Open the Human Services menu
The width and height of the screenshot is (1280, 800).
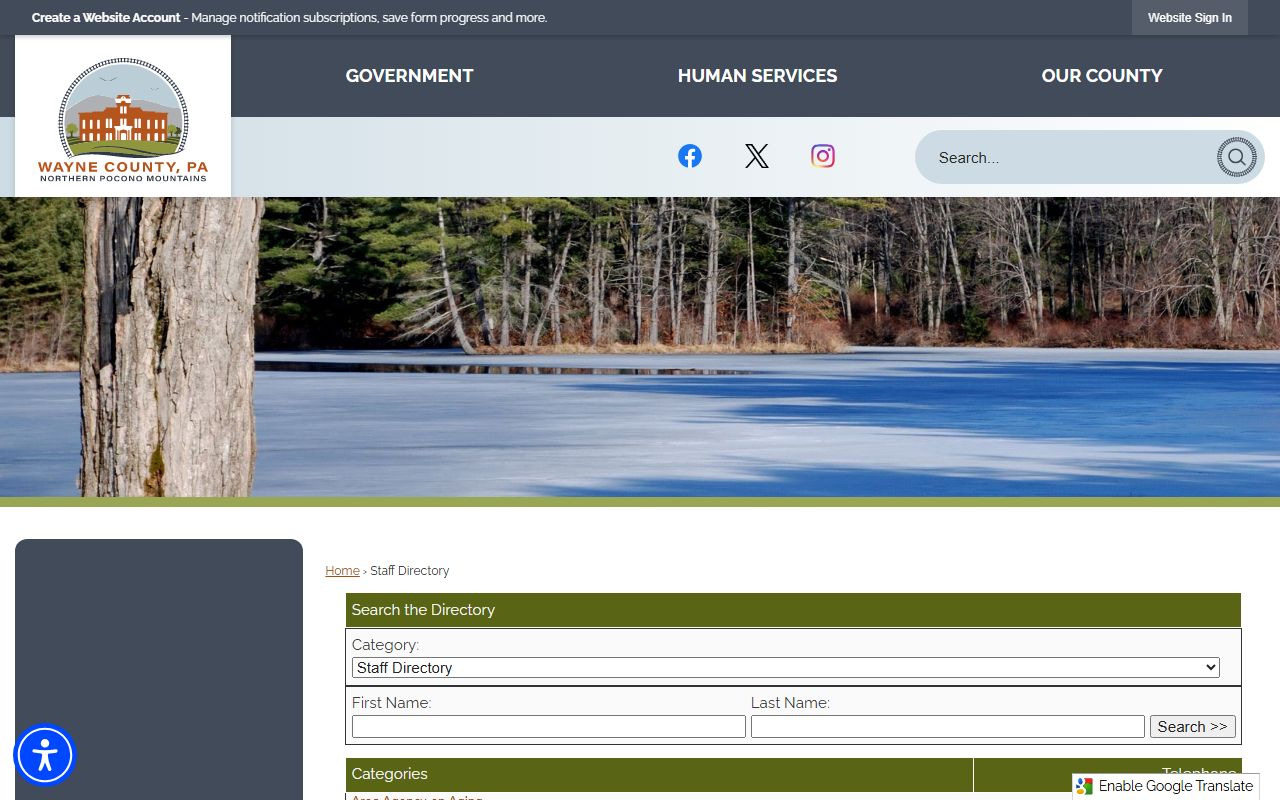click(x=757, y=76)
